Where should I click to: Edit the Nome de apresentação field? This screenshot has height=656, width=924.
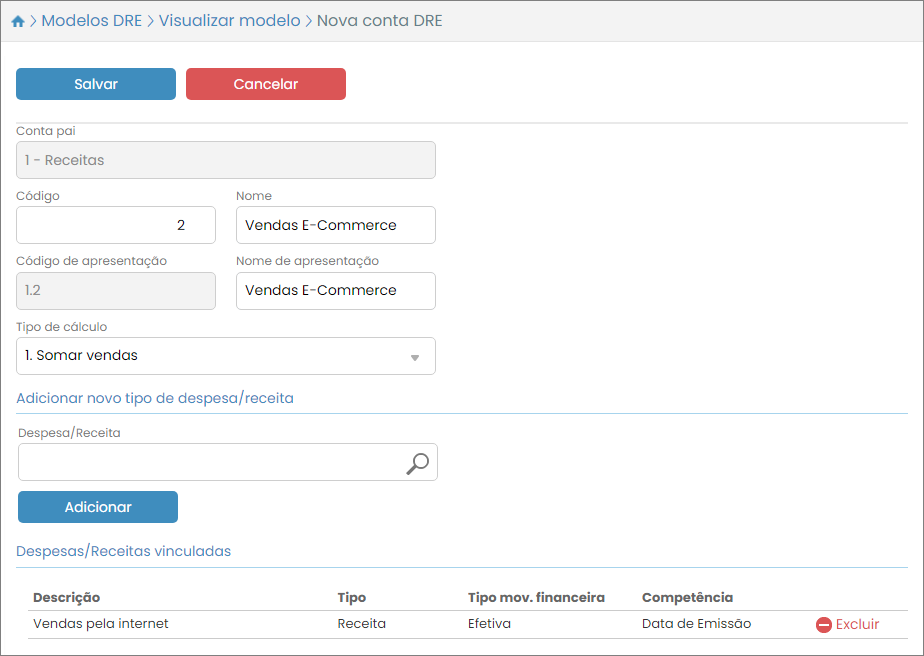pos(336,290)
